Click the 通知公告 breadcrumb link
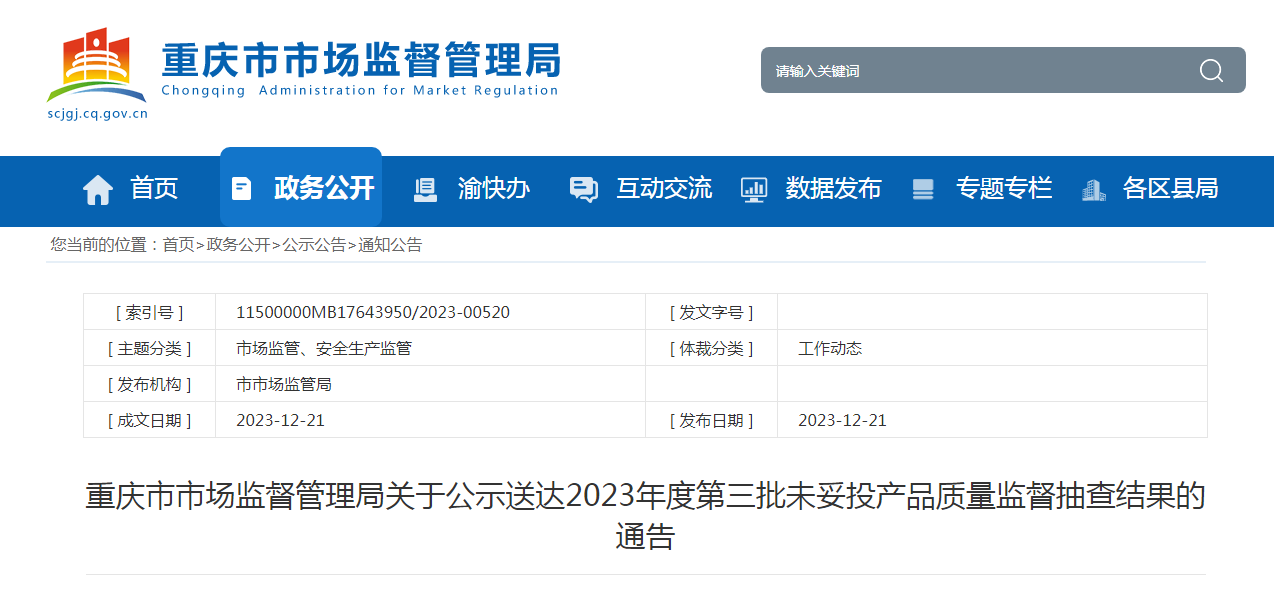 click(390, 244)
